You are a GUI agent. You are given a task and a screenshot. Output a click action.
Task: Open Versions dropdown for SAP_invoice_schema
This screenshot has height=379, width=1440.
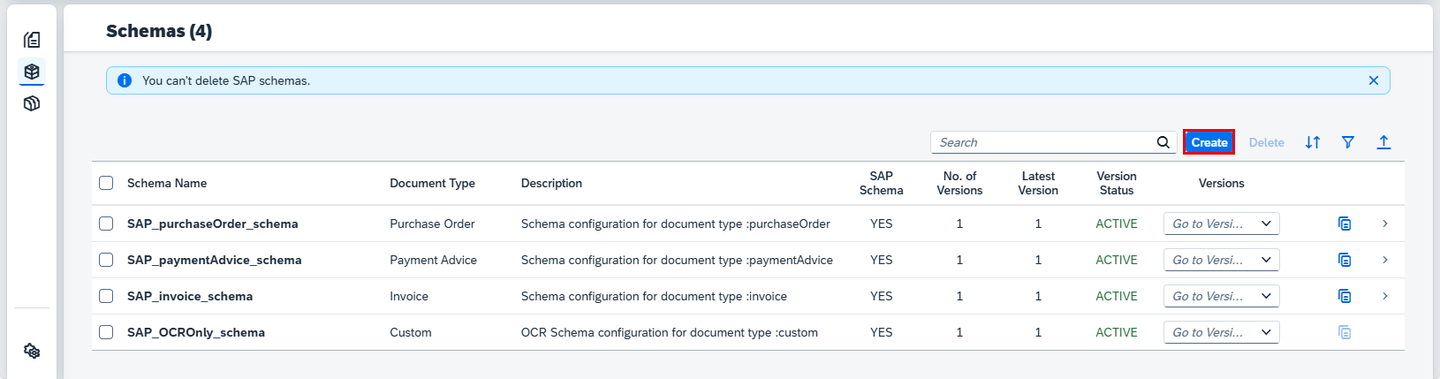pyautogui.click(x=1221, y=296)
